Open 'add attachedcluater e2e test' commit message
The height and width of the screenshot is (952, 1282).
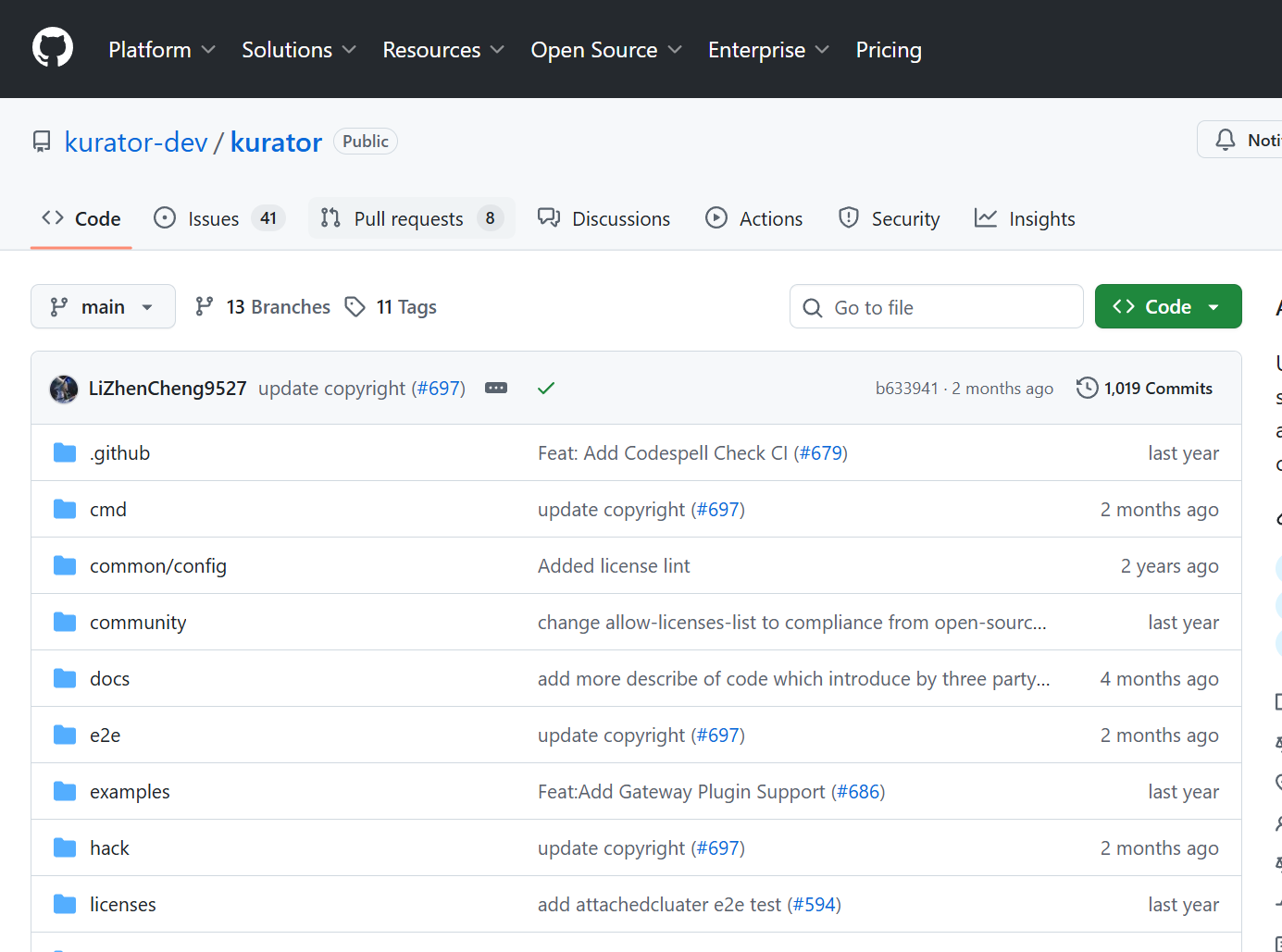pos(660,905)
